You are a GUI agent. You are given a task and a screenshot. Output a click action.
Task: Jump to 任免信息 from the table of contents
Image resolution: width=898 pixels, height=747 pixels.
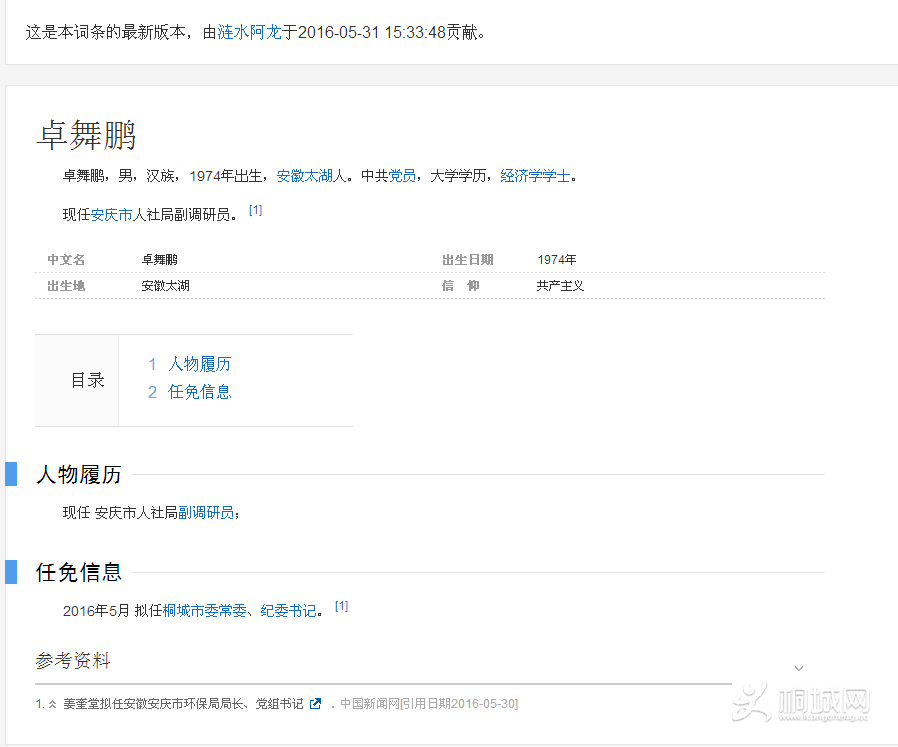click(x=199, y=391)
